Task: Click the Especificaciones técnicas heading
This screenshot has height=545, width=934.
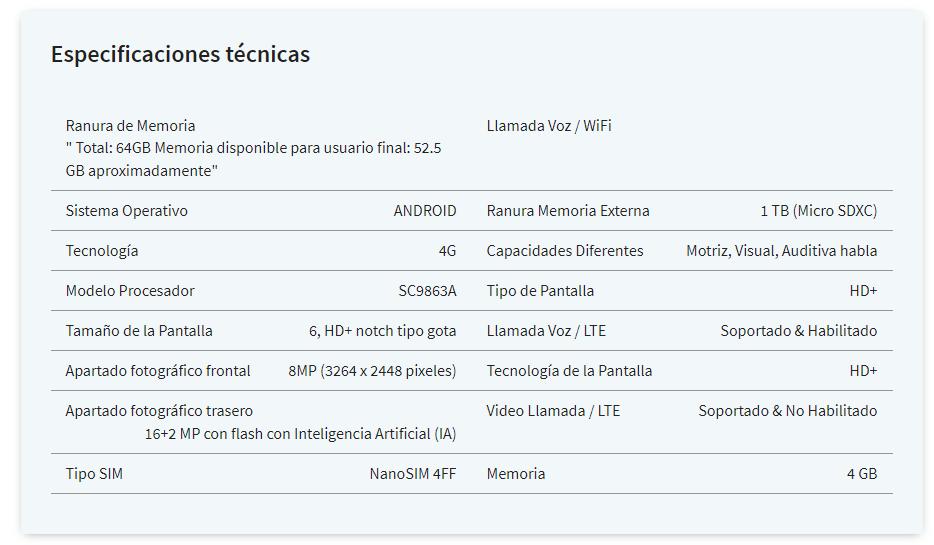Action: [180, 54]
